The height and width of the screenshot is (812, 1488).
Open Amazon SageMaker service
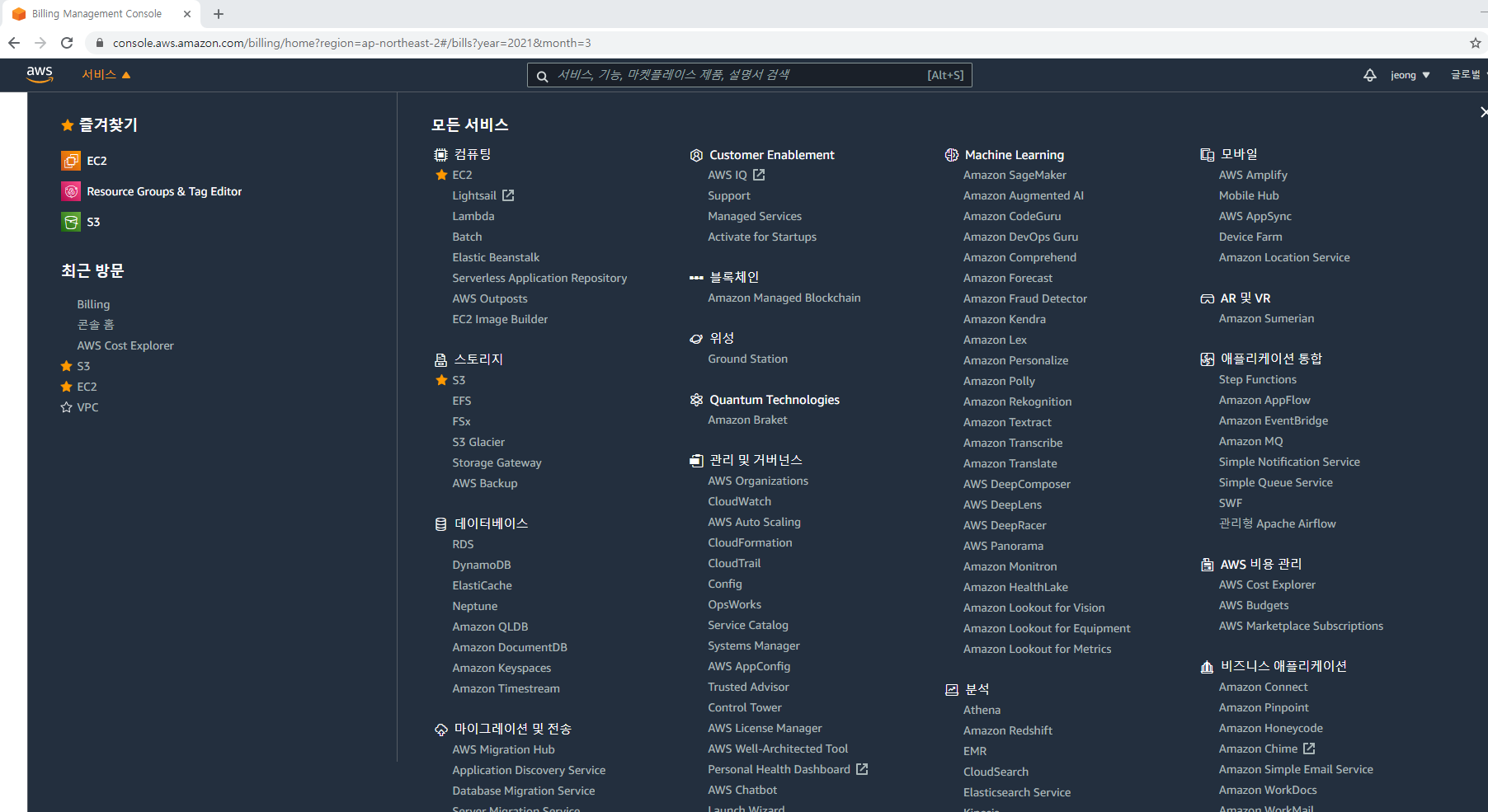tap(1015, 175)
